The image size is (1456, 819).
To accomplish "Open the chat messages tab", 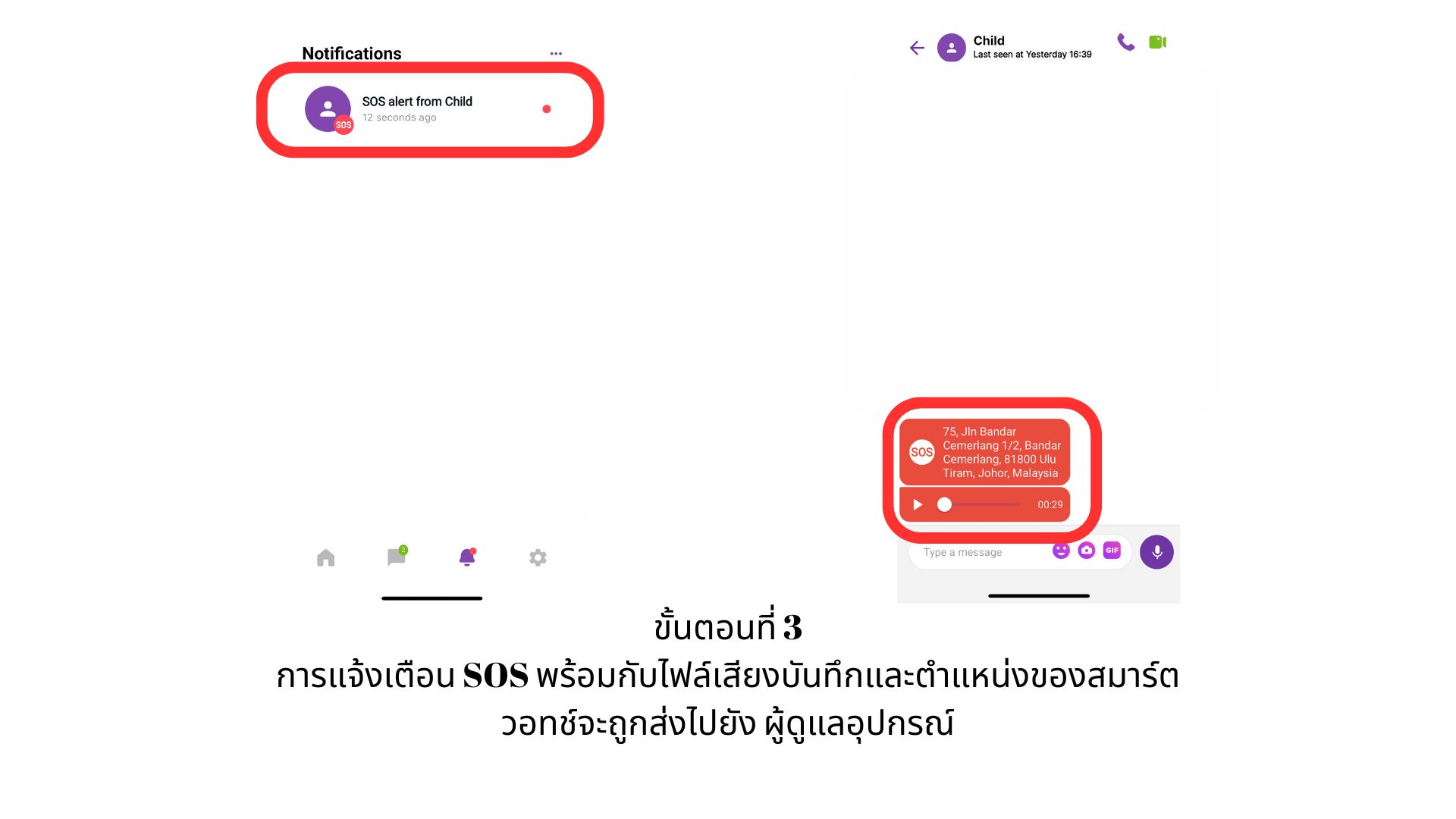I will pyautogui.click(x=397, y=557).
